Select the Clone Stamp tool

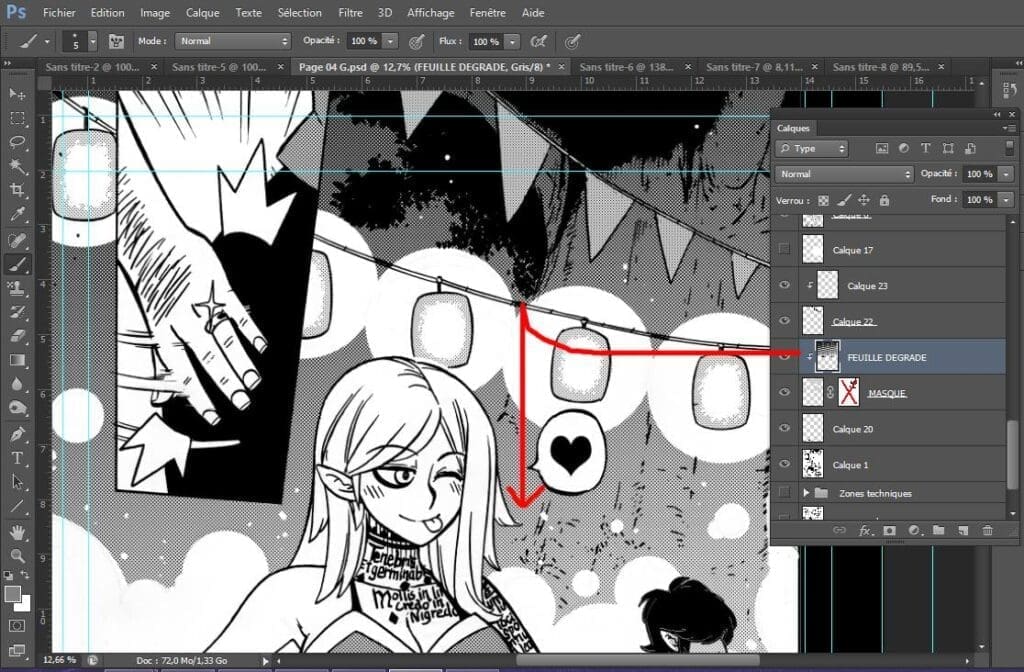coord(17,288)
